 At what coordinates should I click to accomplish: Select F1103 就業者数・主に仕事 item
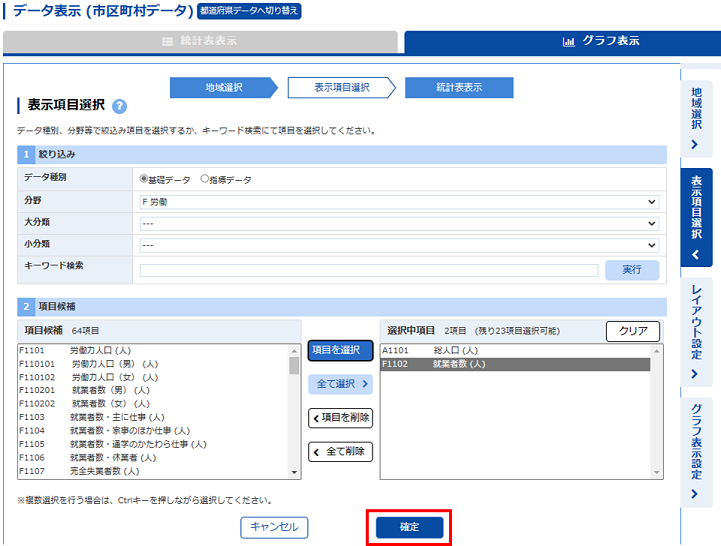154,417
